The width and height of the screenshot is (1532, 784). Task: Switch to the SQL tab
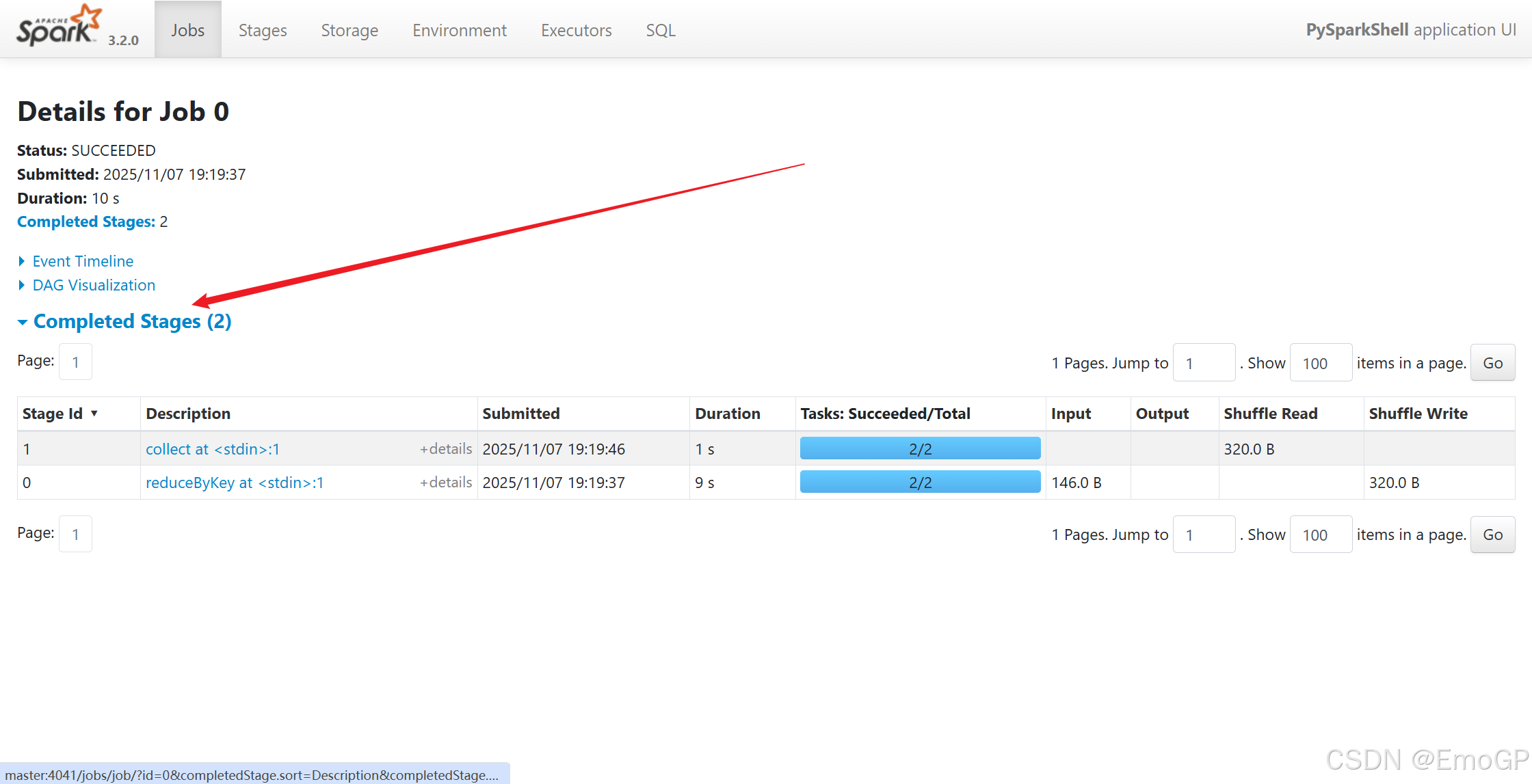point(660,30)
